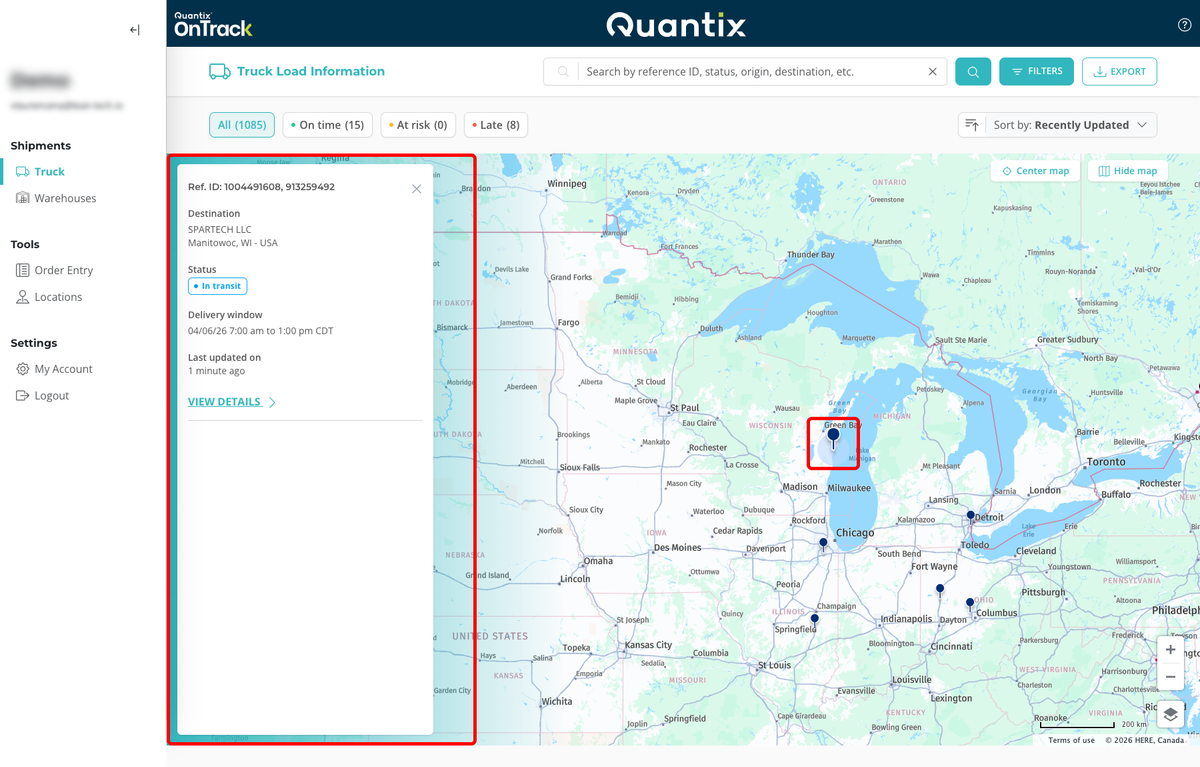The width and height of the screenshot is (1200, 767).
Task: Open the help question mark icon
Action: [1184, 25]
